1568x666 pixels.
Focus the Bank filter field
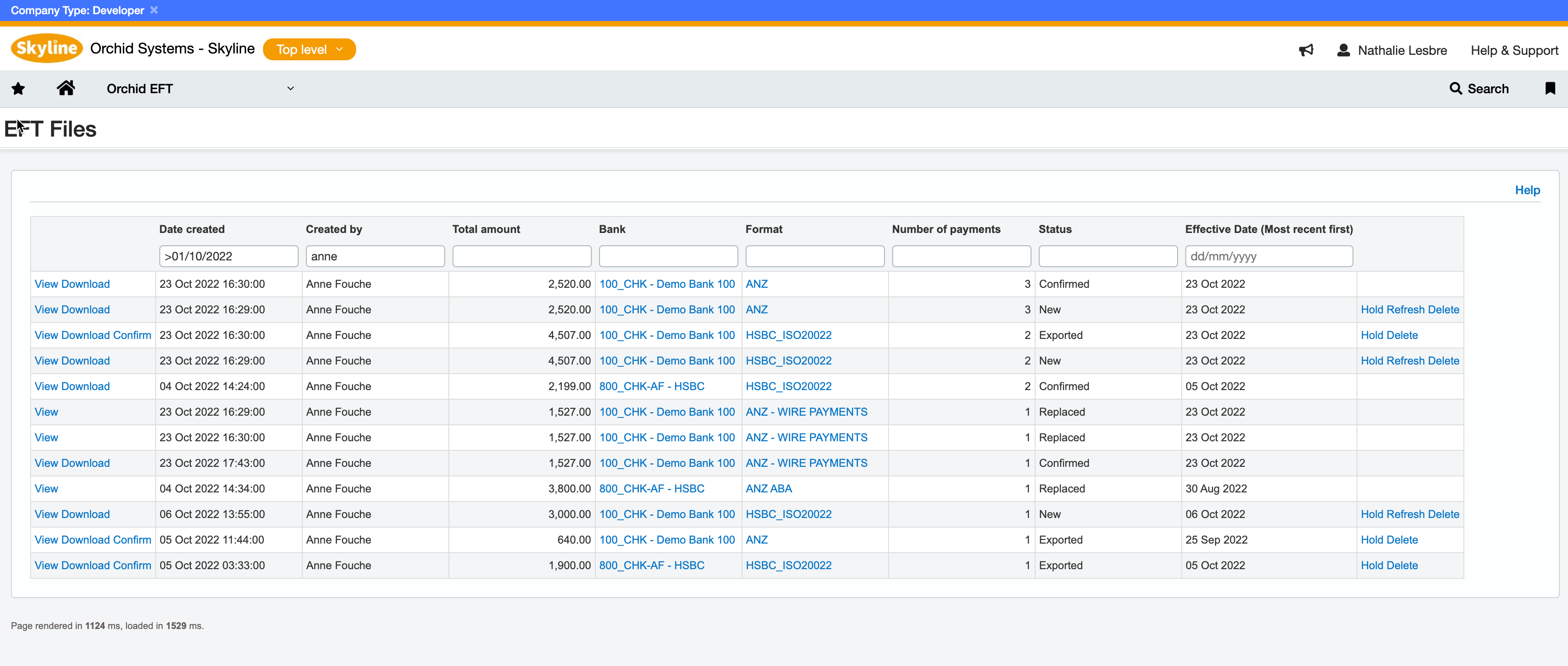668,256
